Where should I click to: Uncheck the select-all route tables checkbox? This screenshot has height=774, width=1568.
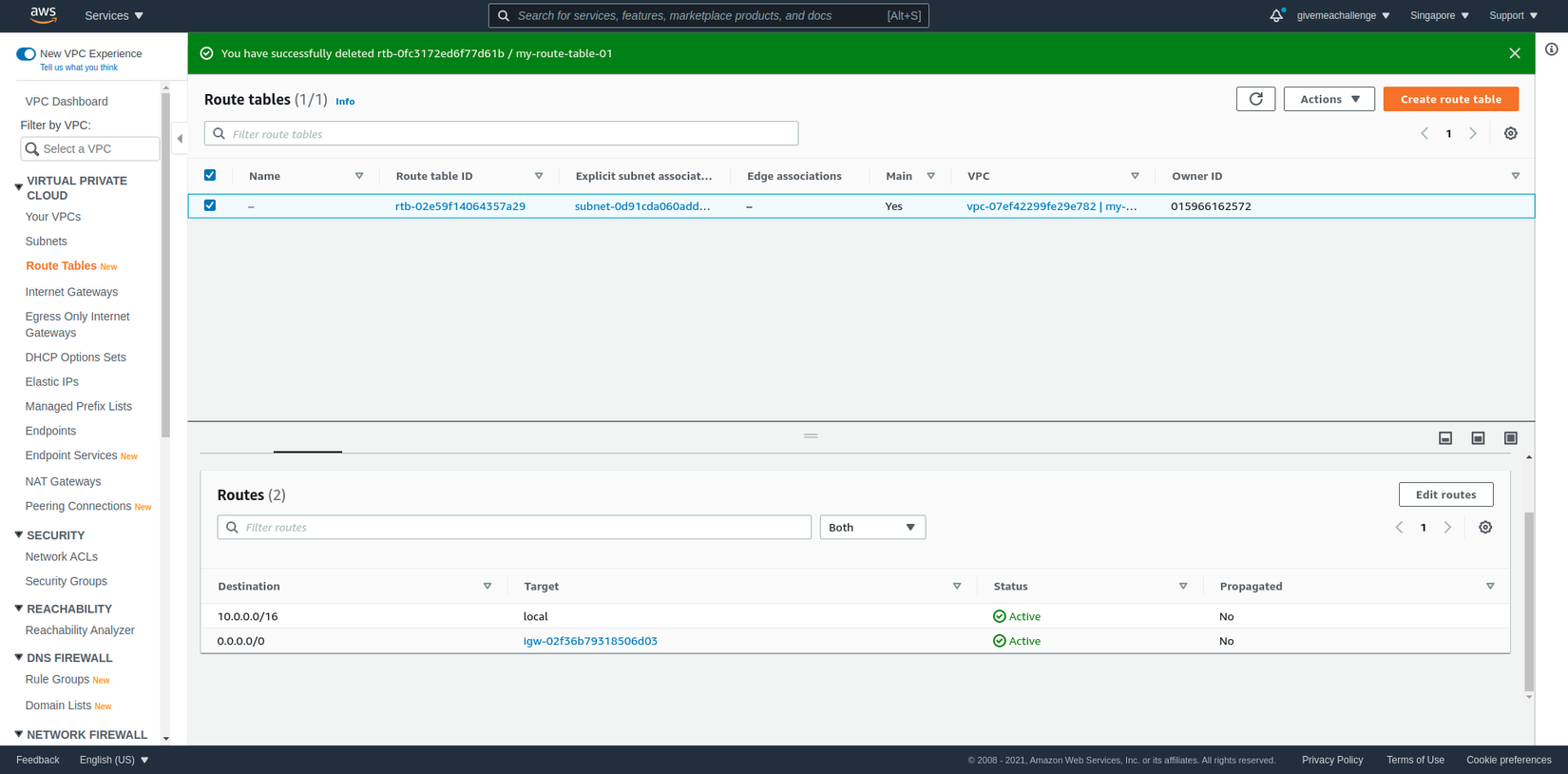(210, 175)
